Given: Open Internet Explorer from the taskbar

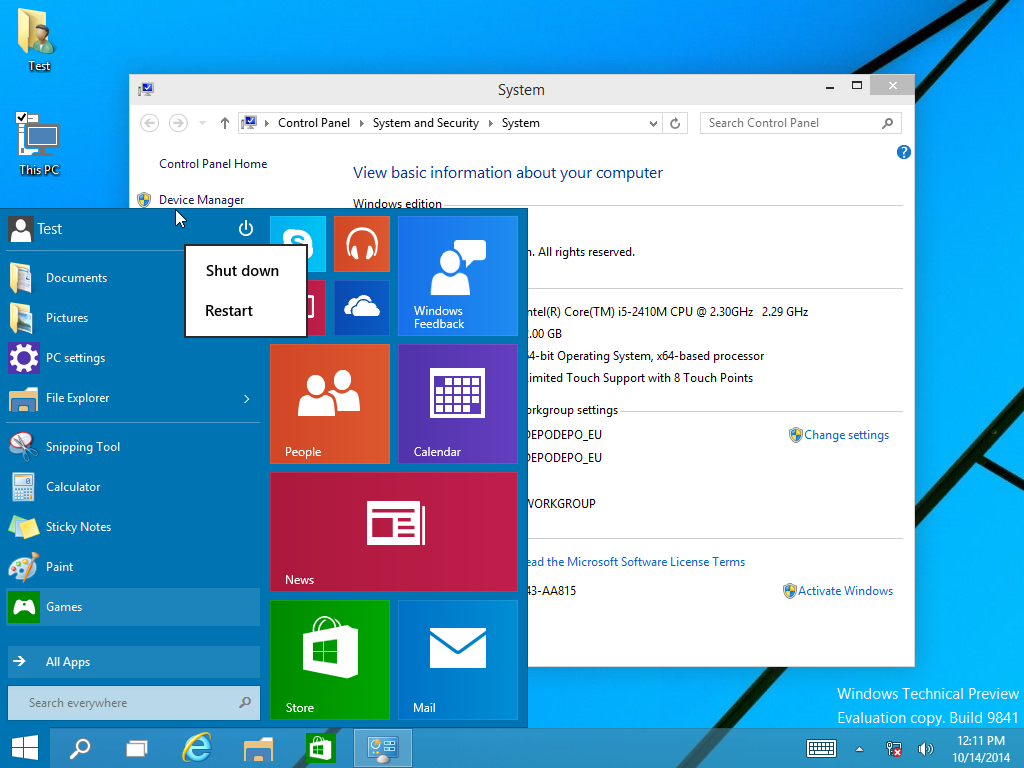Looking at the screenshot, I should click(x=197, y=748).
